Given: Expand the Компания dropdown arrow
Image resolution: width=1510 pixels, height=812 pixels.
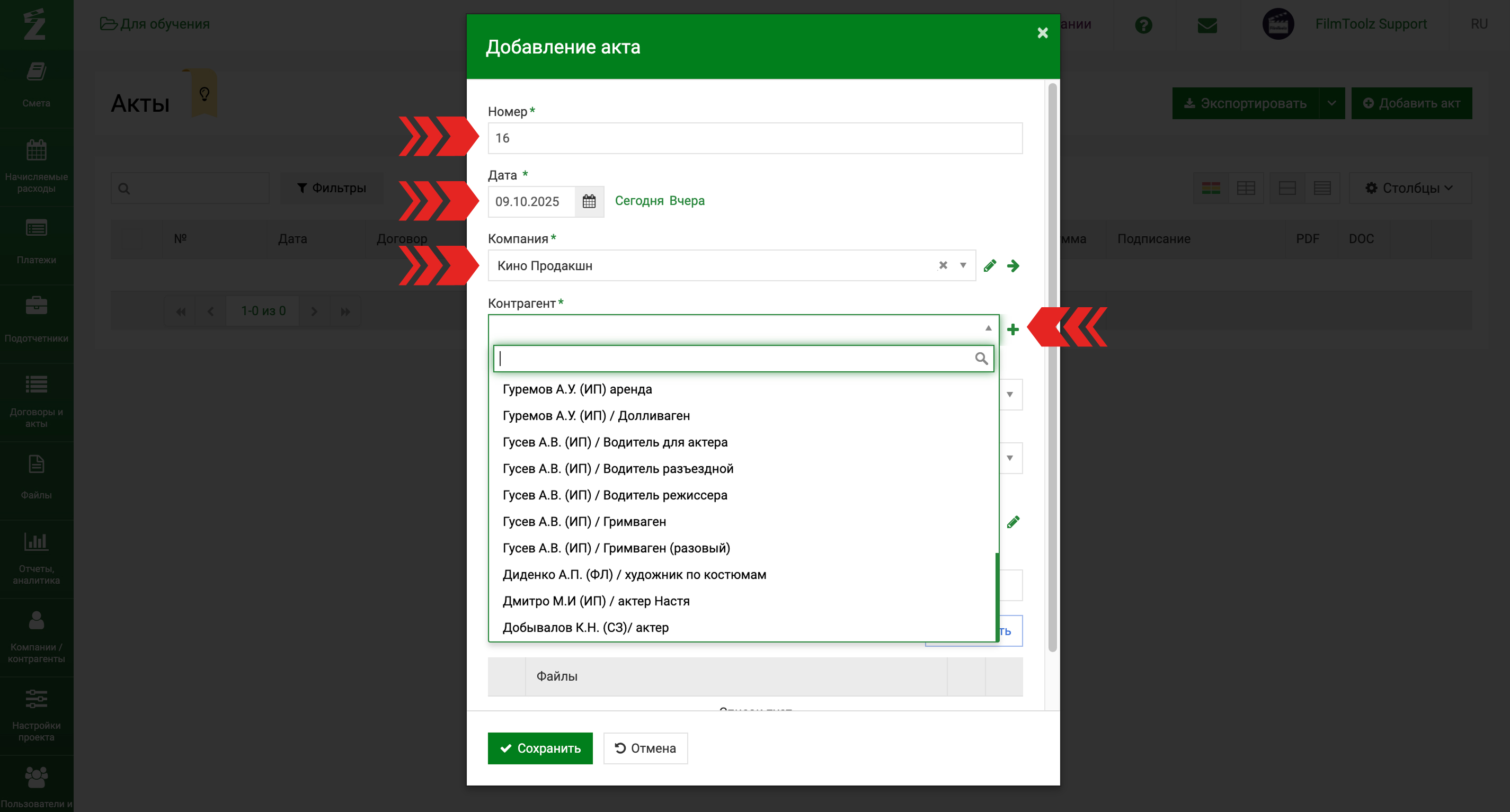Looking at the screenshot, I should [963, 265].
